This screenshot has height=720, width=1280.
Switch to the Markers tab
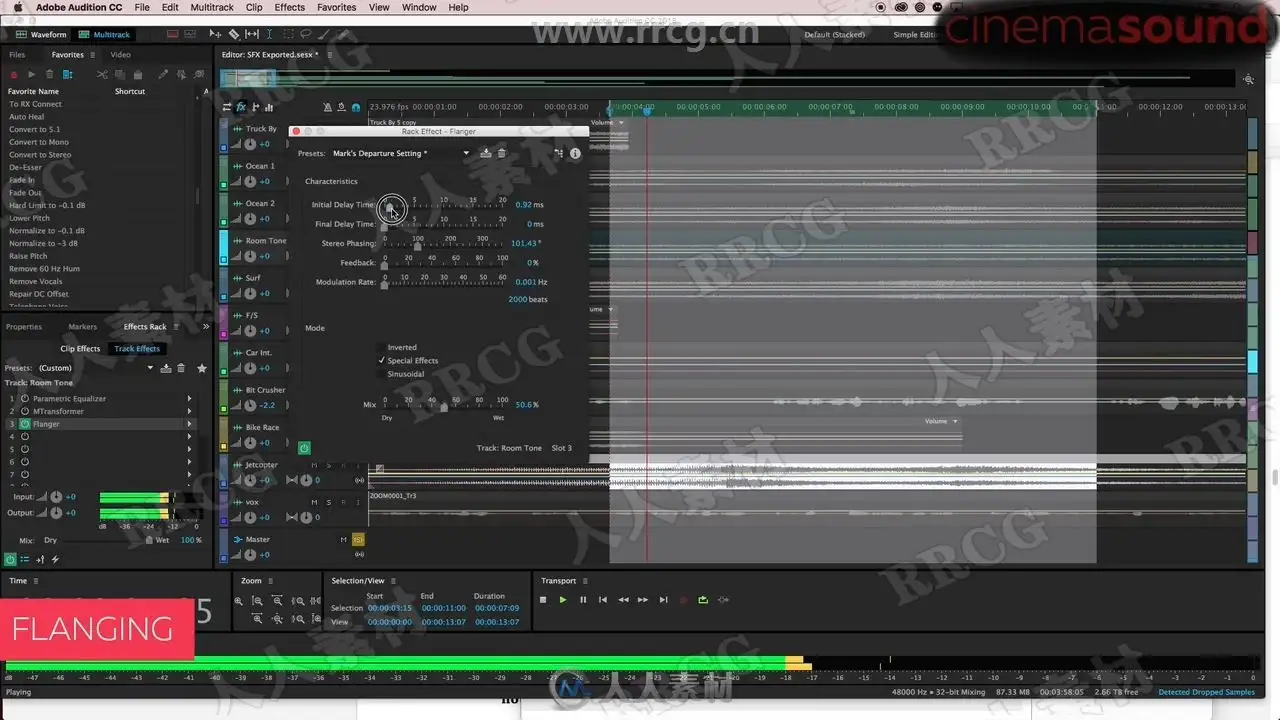click(83, 327)
